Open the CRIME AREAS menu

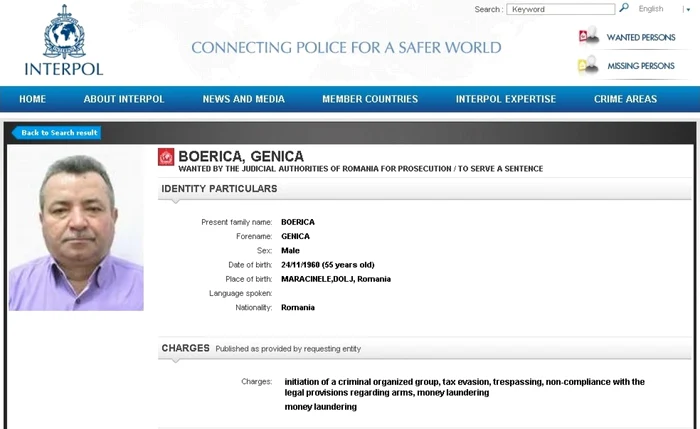pos(625,99)
